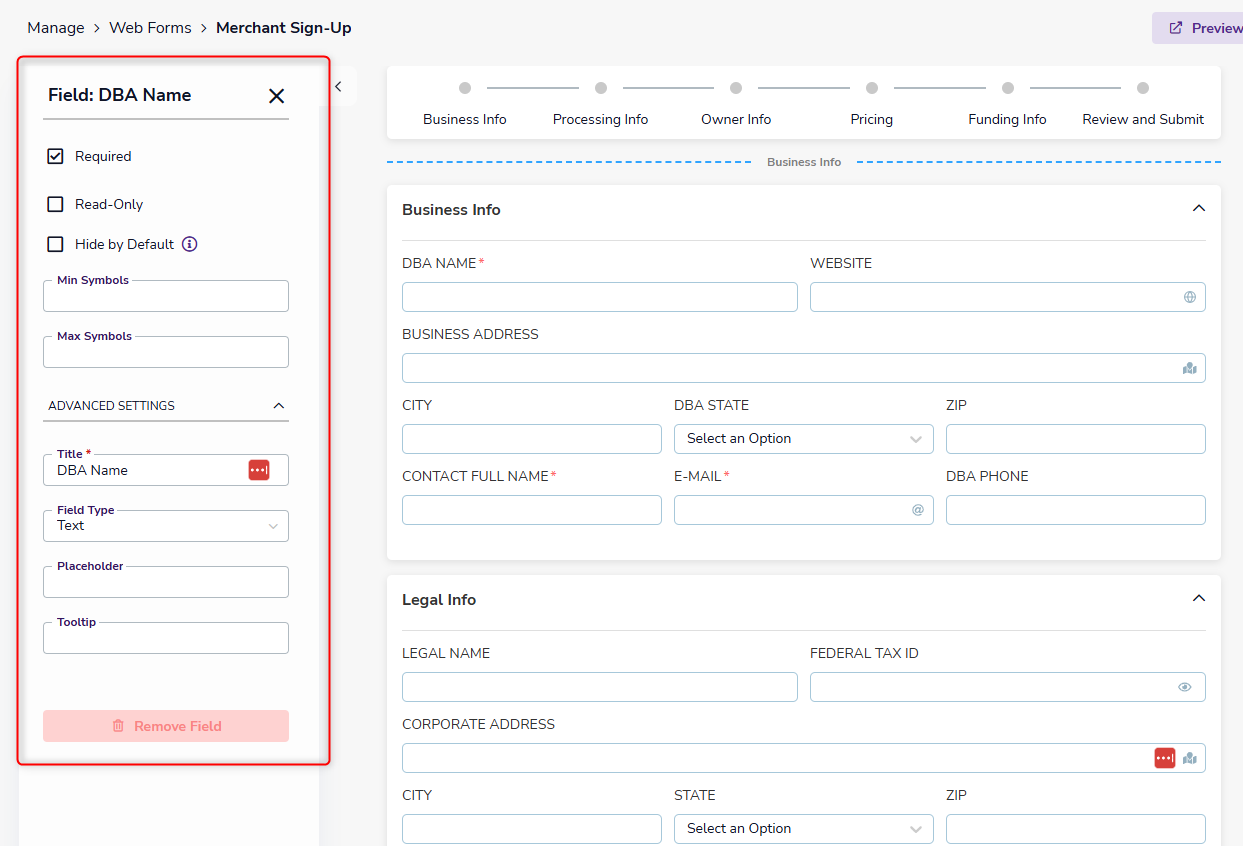Open the DBA State dropdown

(x=804, y=439)
